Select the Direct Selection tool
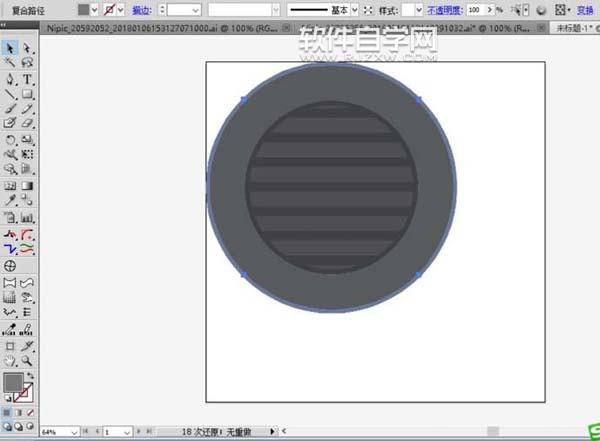The height and width of the screenshot is (441, 600). tap(27, 48)
